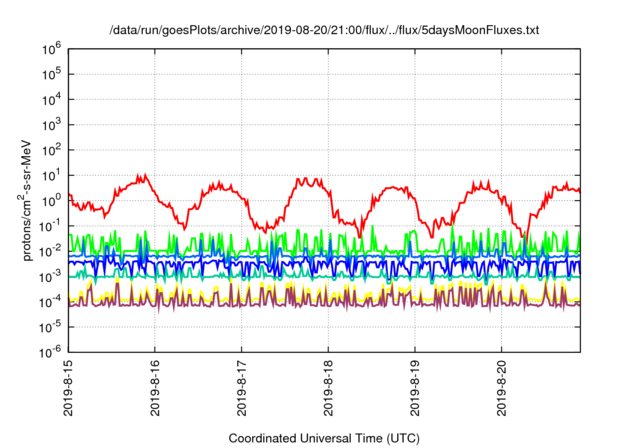Select the 10^3 y-axis tick label
Viewport: 640px width, 448px height.
pyautogui.click(x=52, y=126)
